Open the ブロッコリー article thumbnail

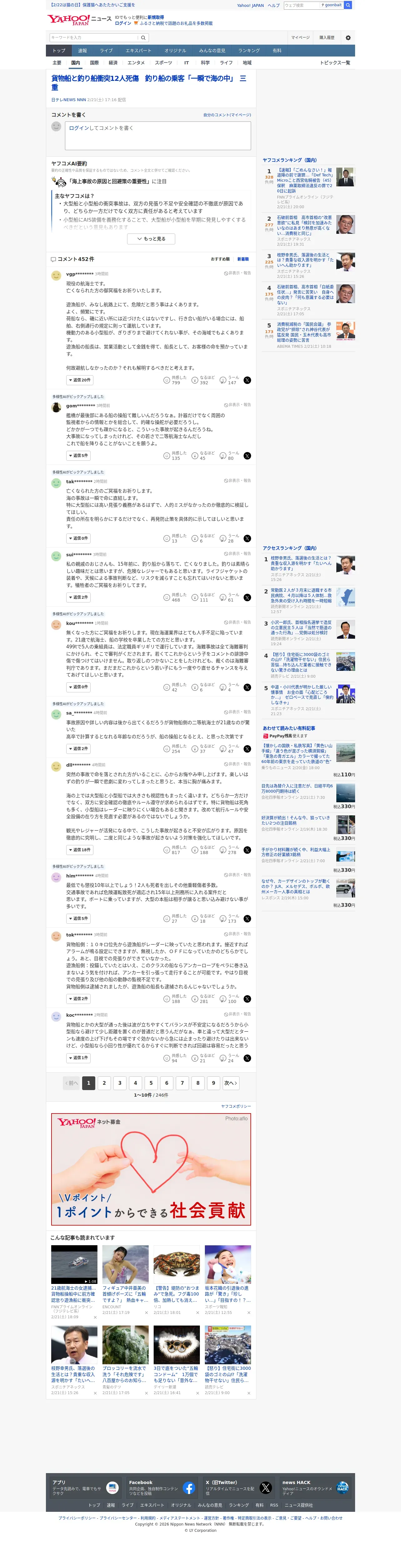coord(126,1344)
